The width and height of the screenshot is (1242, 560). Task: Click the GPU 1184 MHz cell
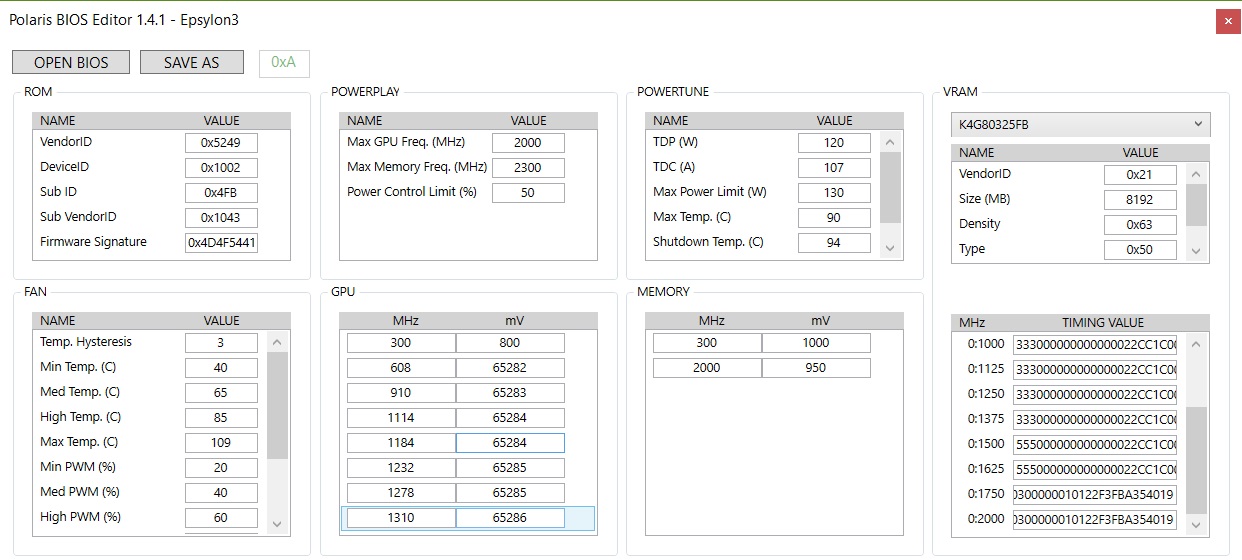(x=401, y=442)
